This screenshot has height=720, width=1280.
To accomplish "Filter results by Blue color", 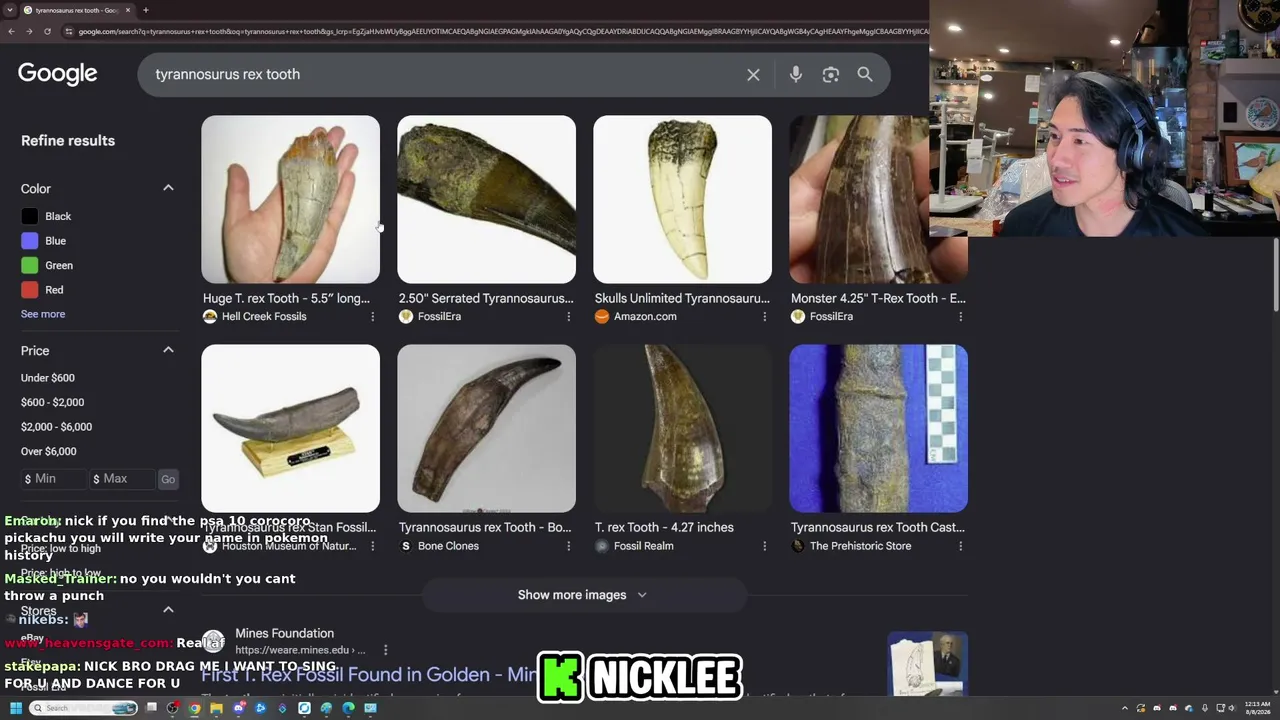I will [x=45, y=241].
